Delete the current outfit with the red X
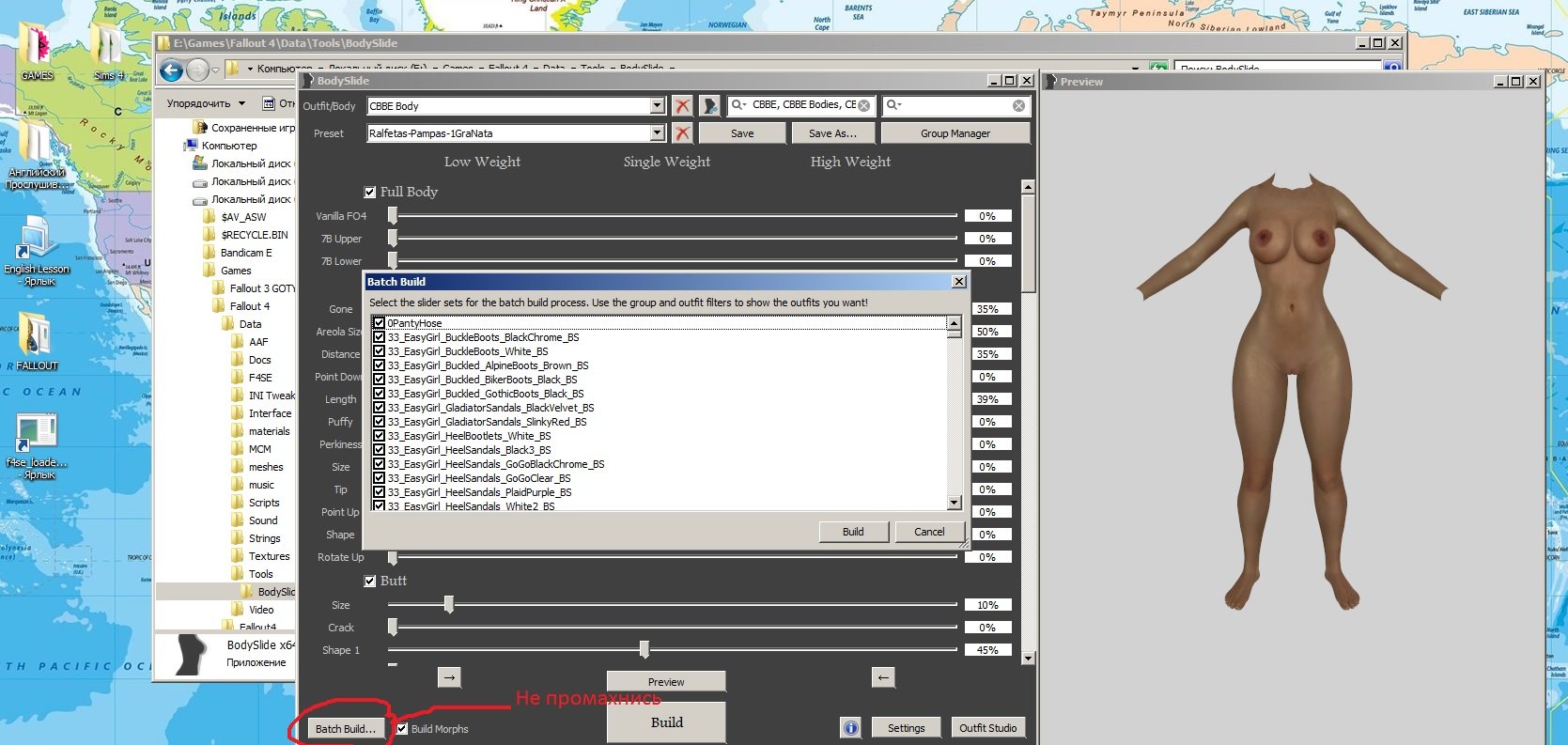This screenshot has height=745, width=1568. 683,106
